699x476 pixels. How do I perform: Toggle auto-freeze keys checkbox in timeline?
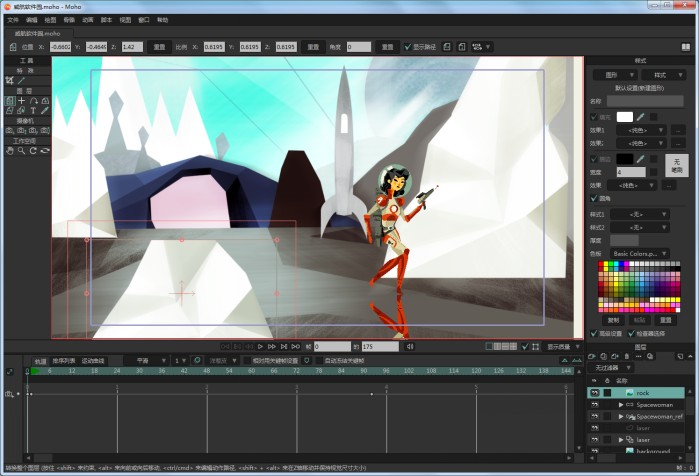[319, 360]
